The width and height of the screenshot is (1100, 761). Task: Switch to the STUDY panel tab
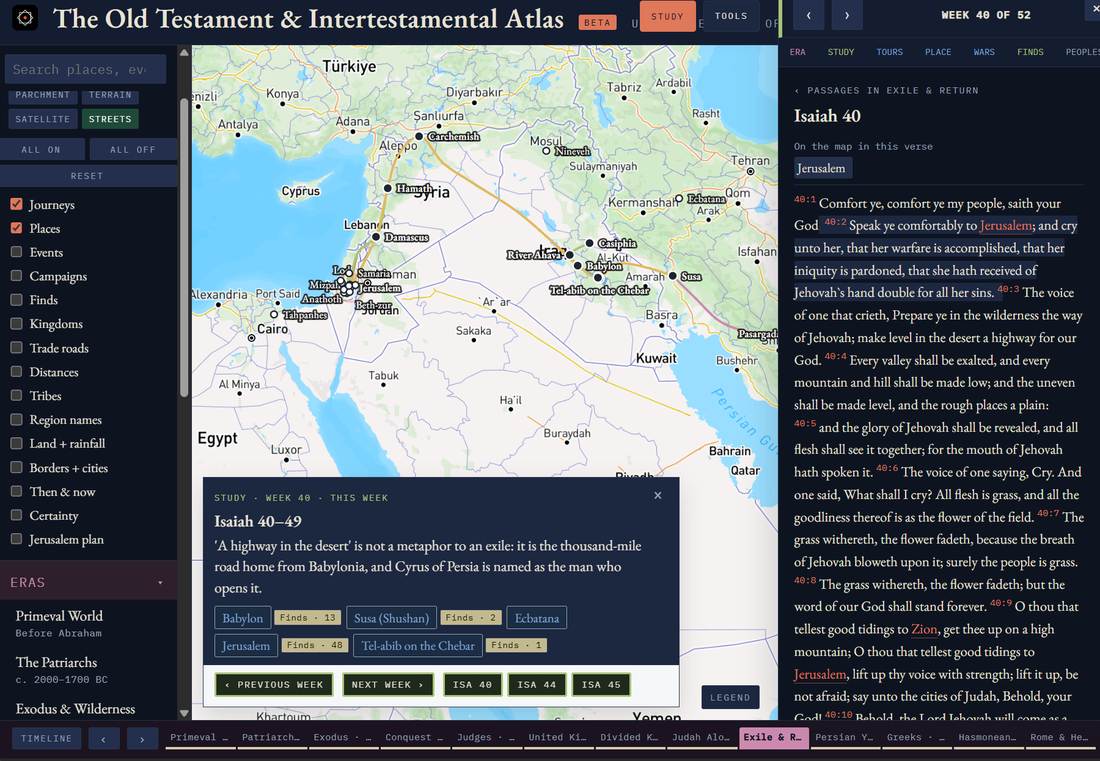coord(840,52)
